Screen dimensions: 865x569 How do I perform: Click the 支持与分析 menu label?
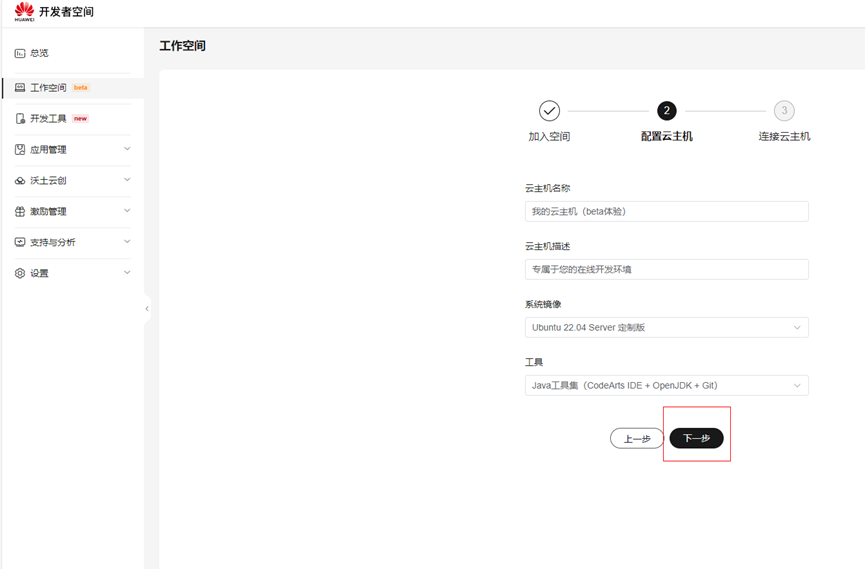click(52, 242)
